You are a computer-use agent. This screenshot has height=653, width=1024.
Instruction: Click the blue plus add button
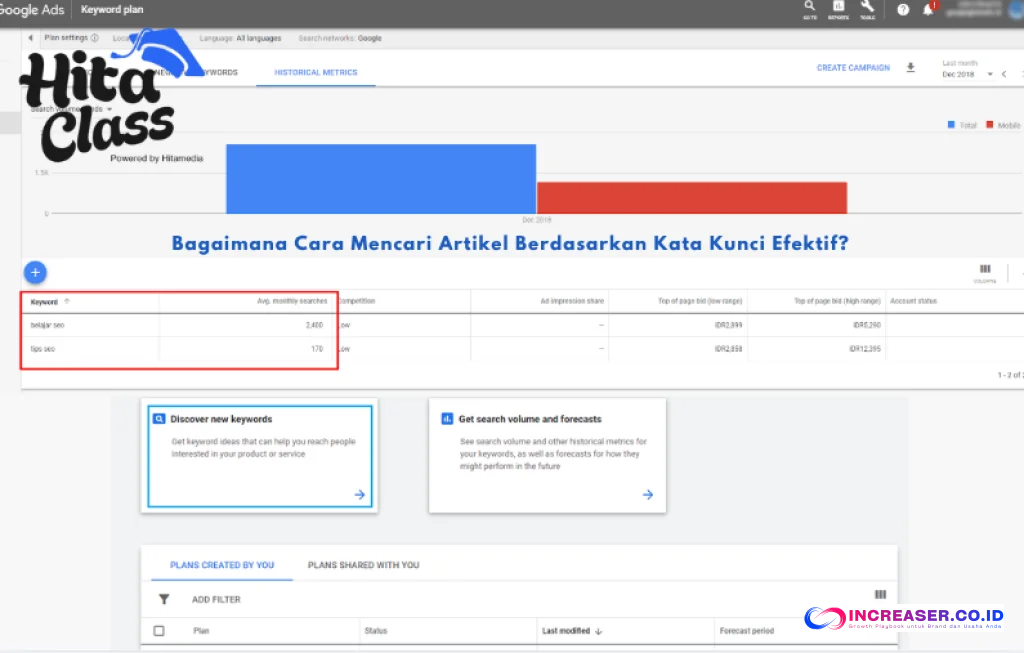[x=35, y=272]
